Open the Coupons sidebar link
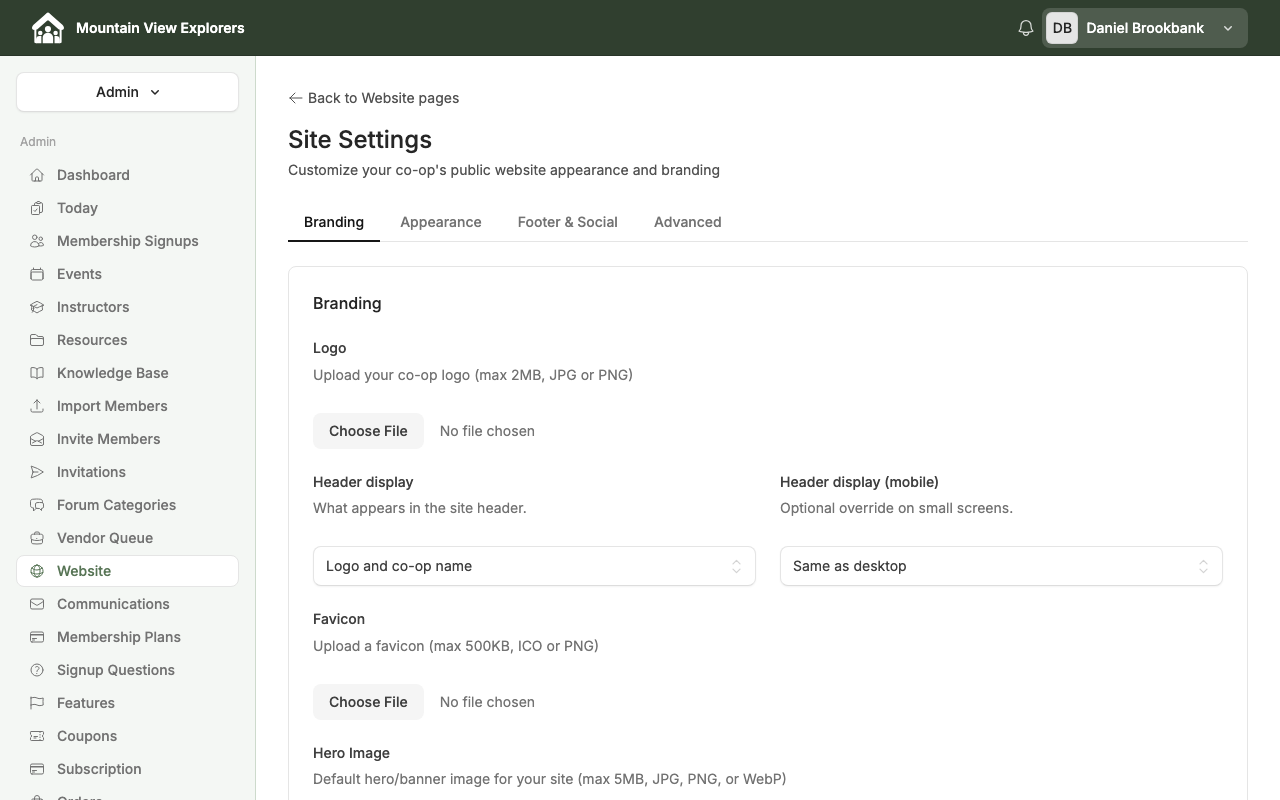The height and width of the screenshot is (800, 1280). click(127, 736)
